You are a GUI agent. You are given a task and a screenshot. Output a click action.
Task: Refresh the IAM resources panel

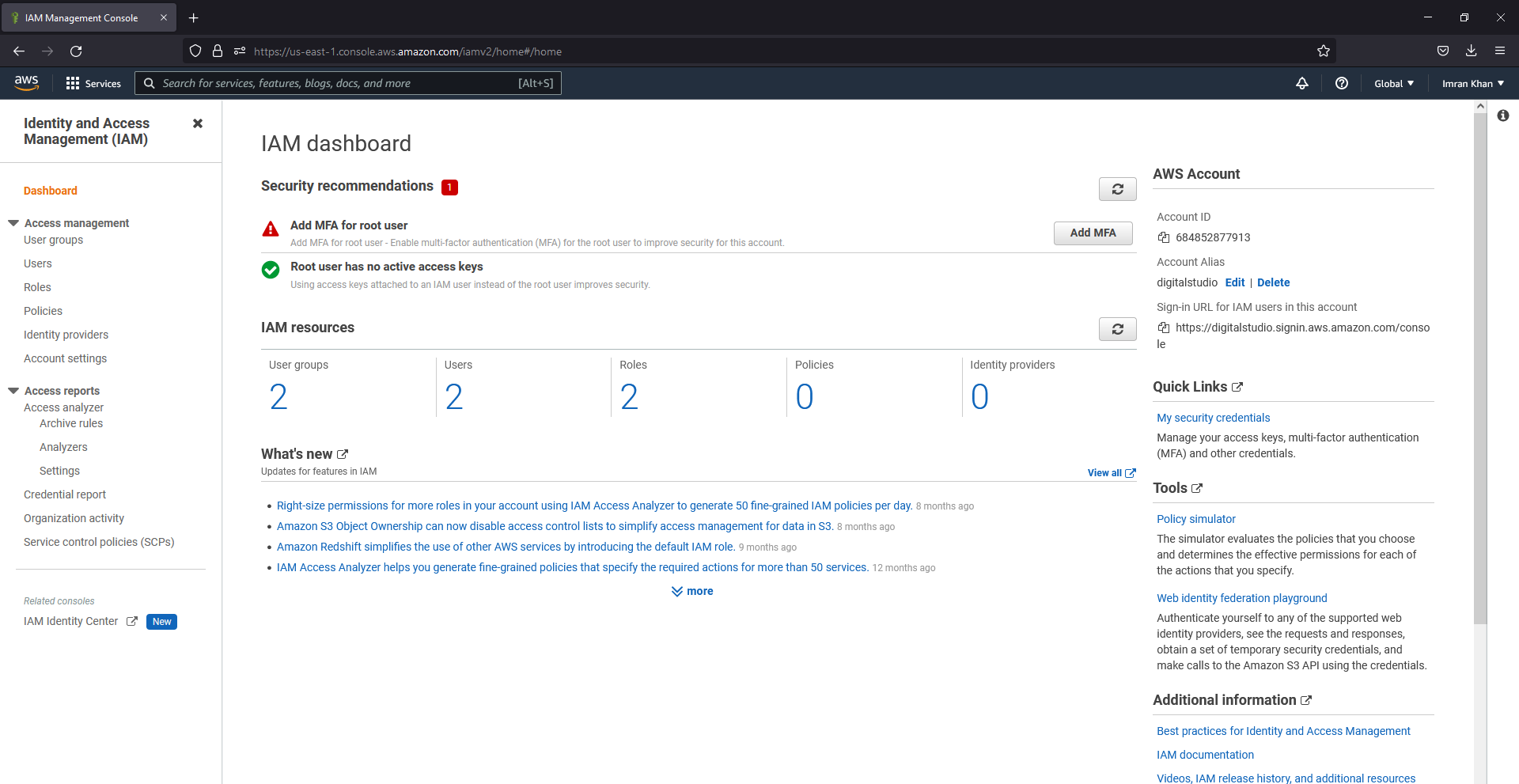click(1117, 328)
